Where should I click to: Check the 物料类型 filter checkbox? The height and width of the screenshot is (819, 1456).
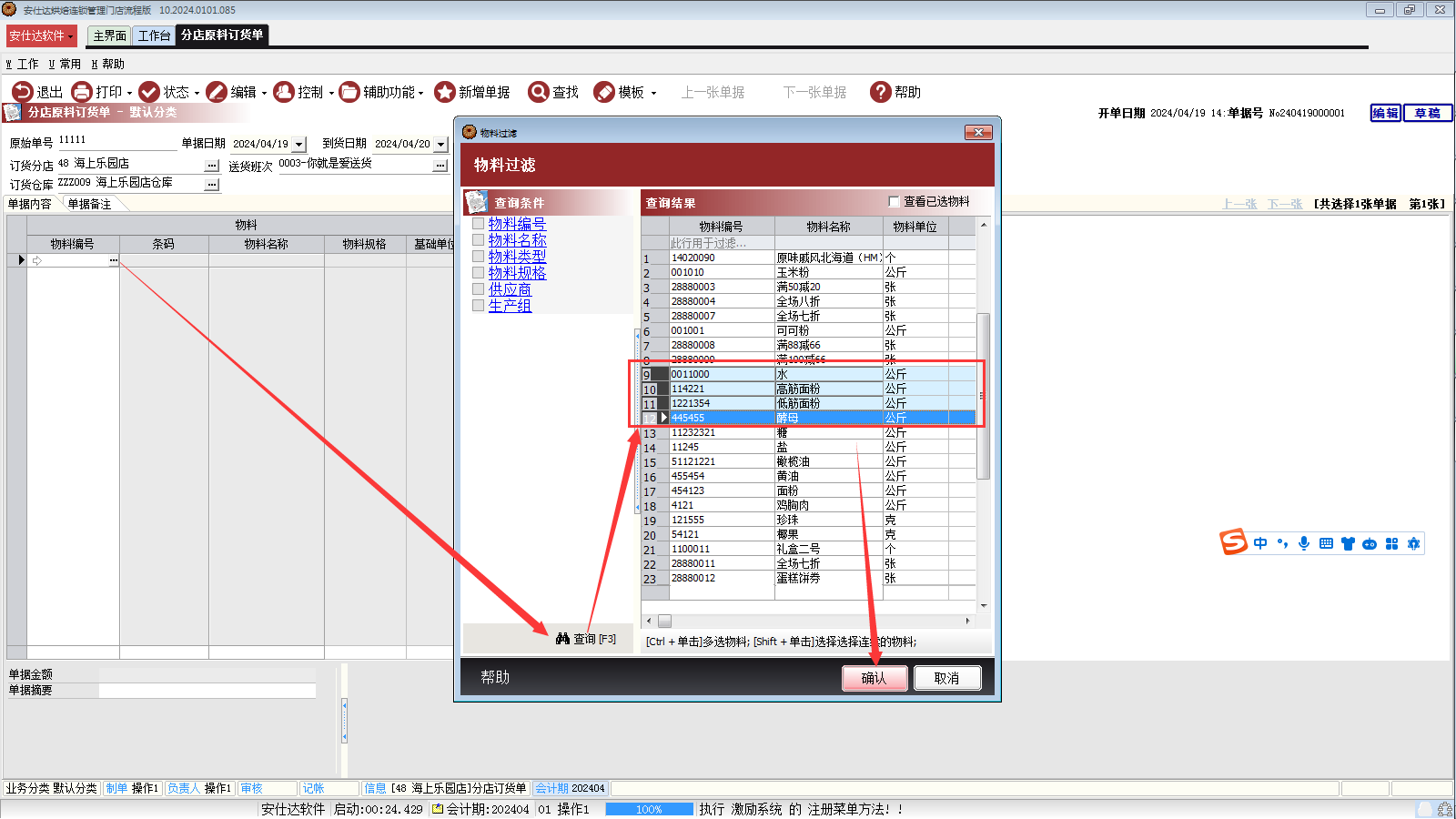478,257
